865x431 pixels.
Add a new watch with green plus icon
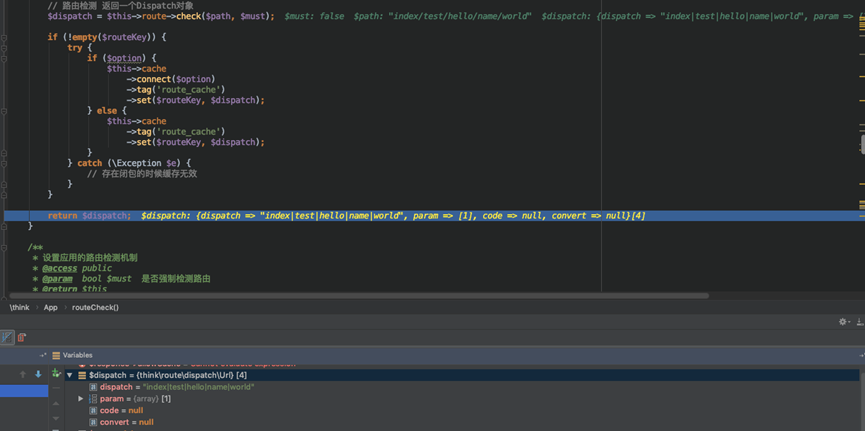point(56,374)
